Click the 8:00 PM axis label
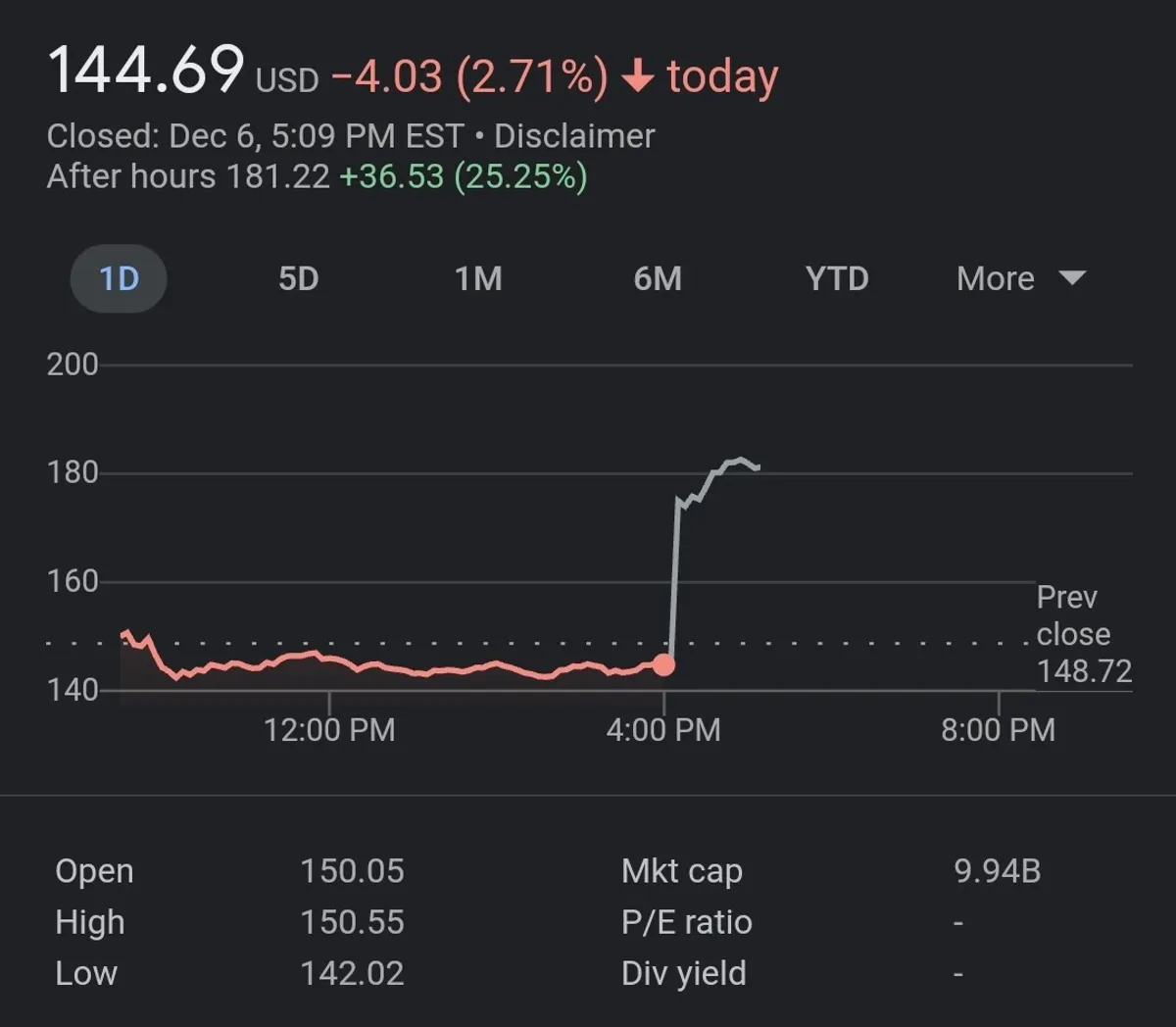Viewport: 1176px width, 1027px height. (998, 729)
